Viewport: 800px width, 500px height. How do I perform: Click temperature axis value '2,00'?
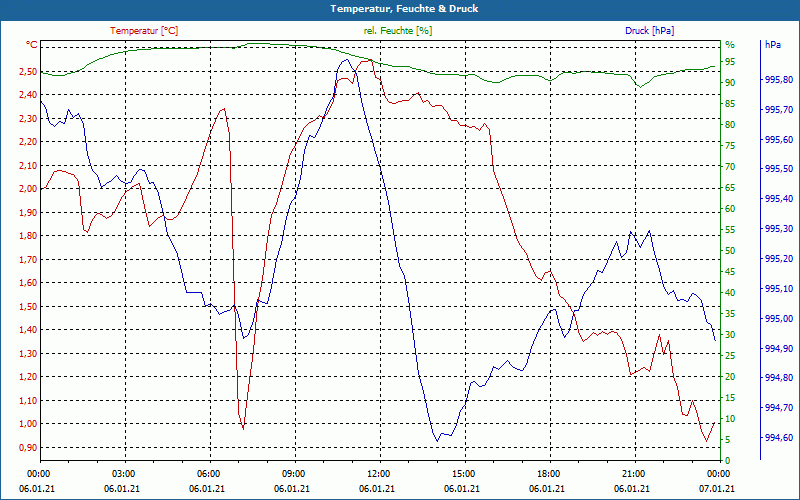[x=28, y=189]
